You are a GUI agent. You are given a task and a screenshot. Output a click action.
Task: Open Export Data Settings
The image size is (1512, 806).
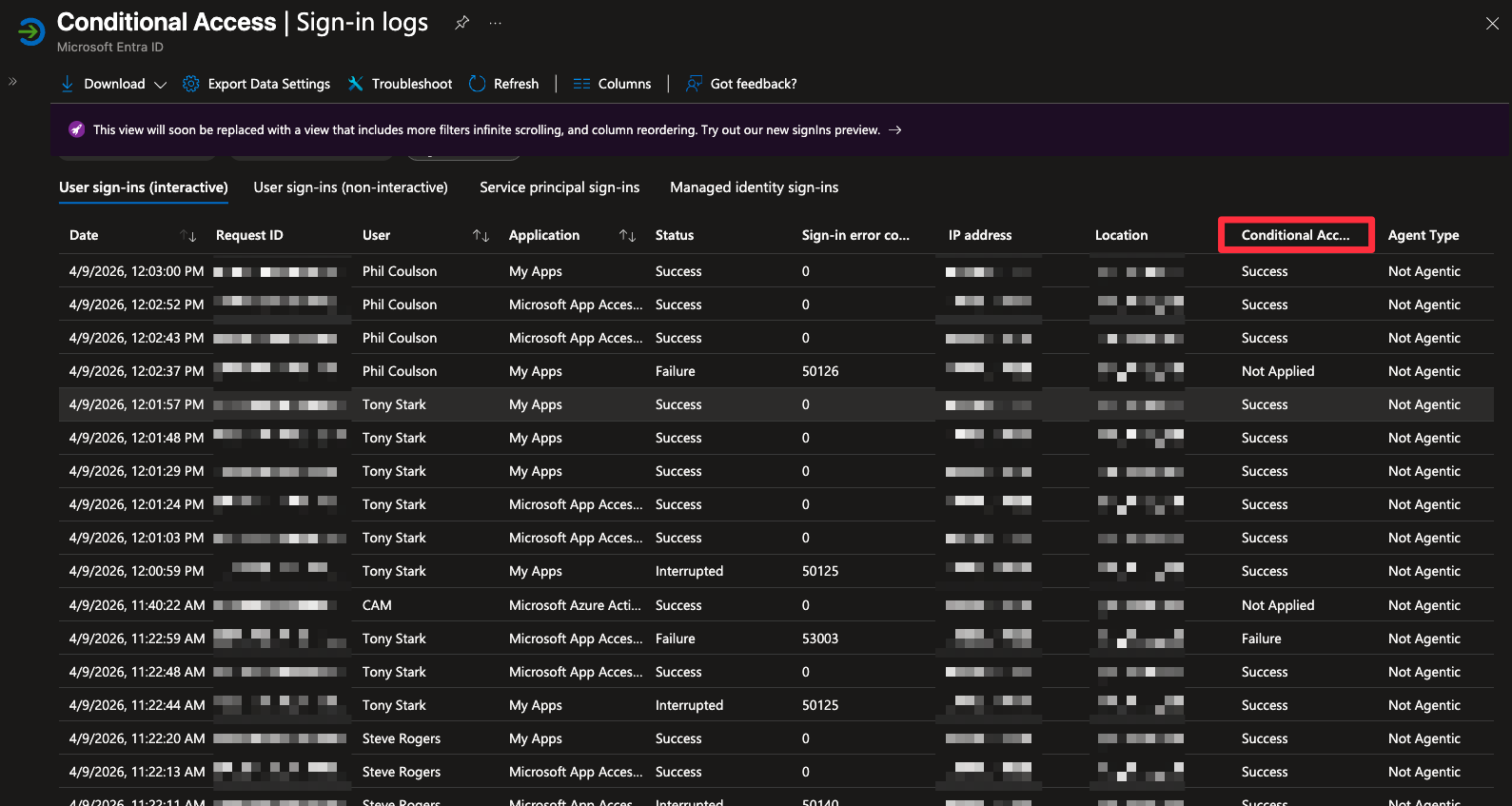tap(268, 84)
